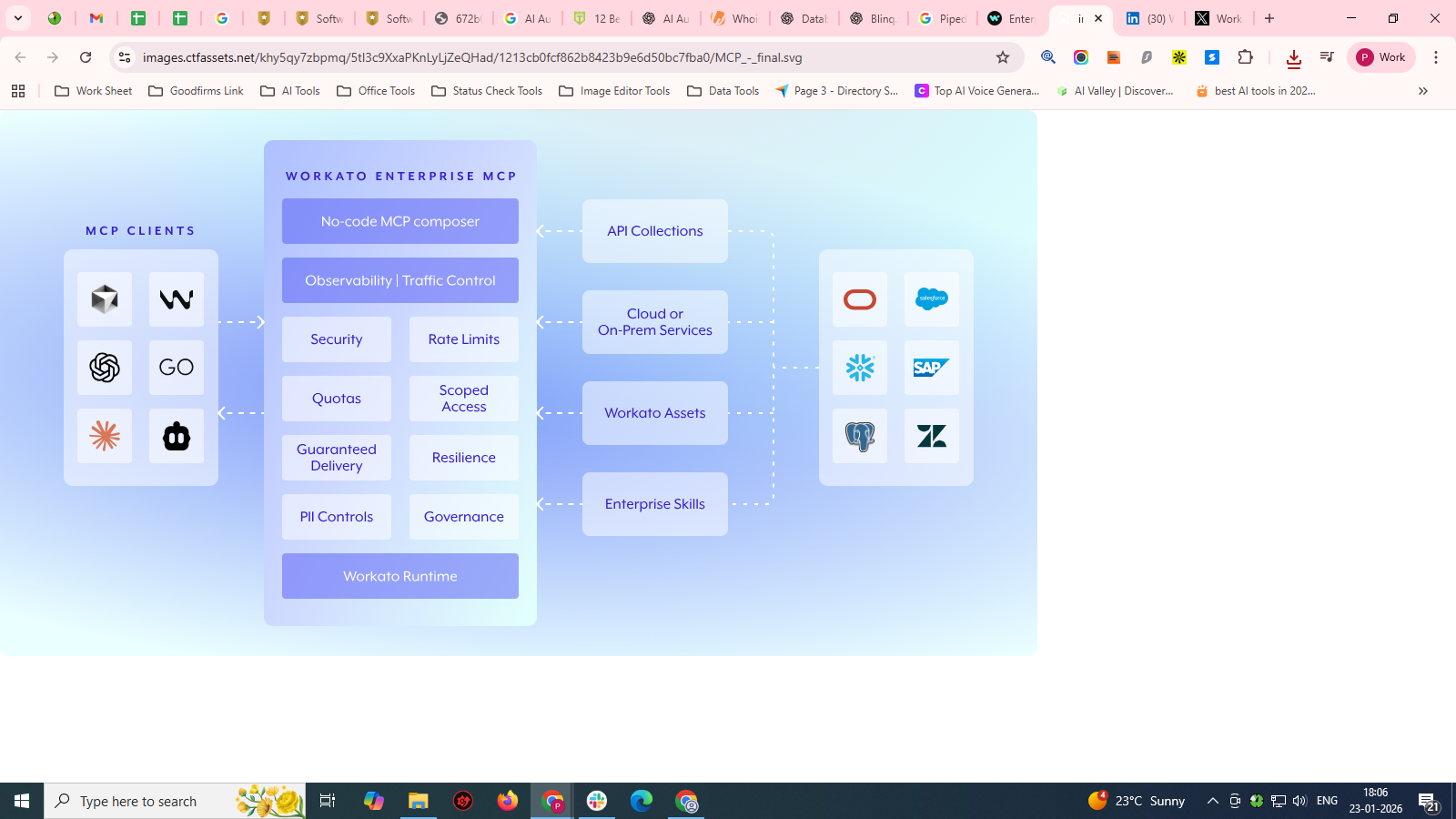Open the media controls toolbar icon

[1327, 57]
